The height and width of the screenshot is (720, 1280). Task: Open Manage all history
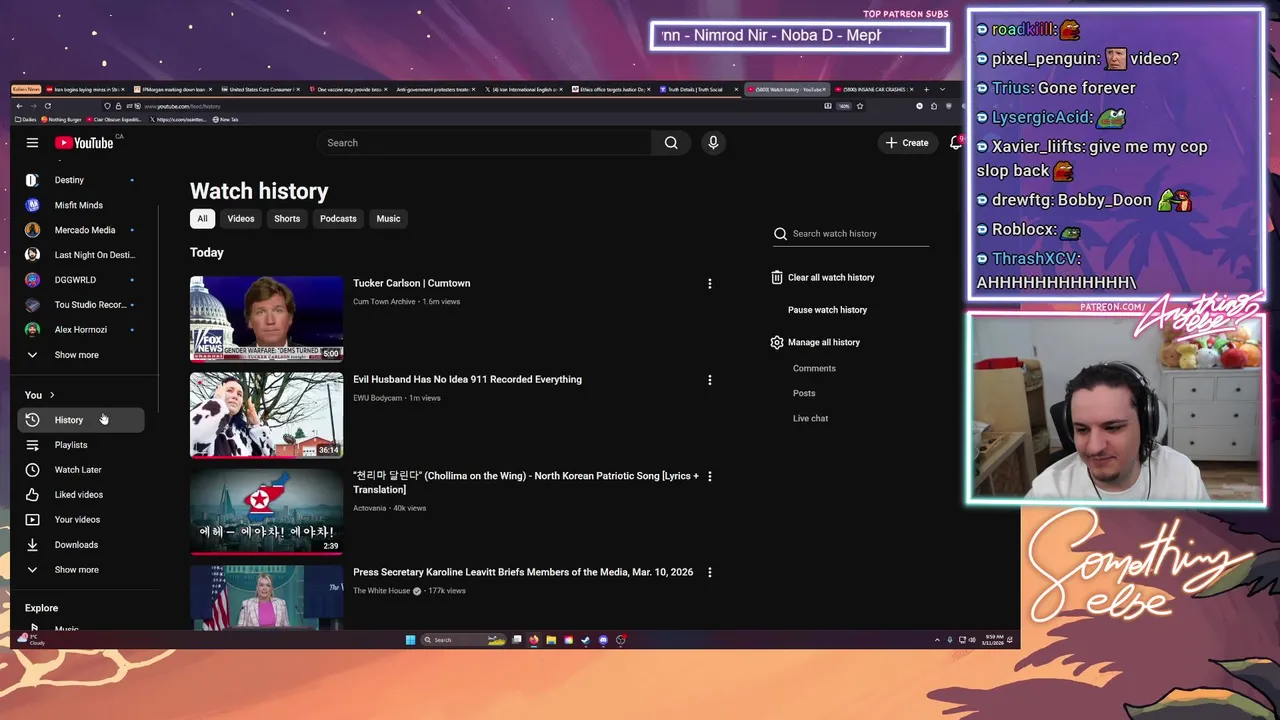[x=815, y=342]
